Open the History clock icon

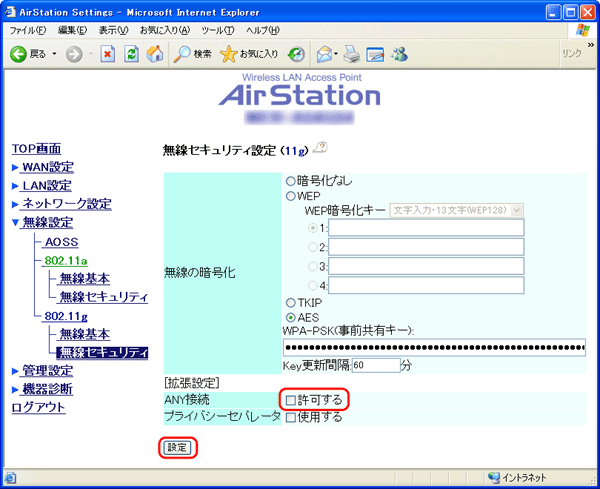click(x=297, y=54)
